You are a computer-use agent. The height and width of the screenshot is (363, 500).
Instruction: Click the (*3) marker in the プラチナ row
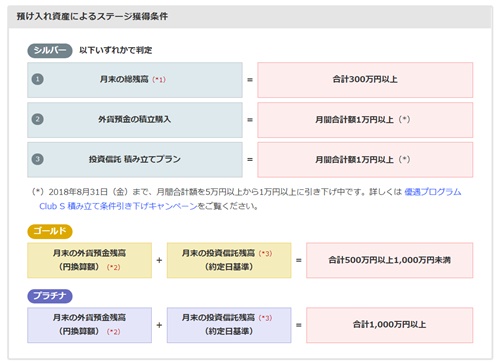[x=265, y=318]
